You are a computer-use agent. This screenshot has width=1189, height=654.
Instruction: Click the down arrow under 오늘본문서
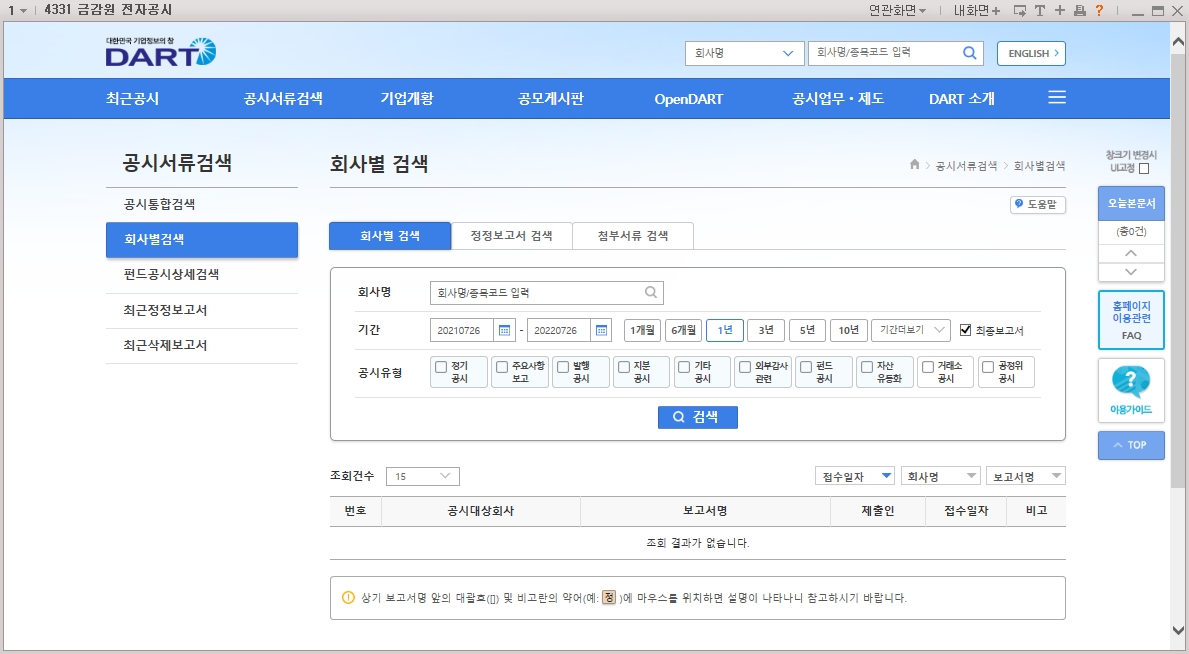coord(1131,272)
